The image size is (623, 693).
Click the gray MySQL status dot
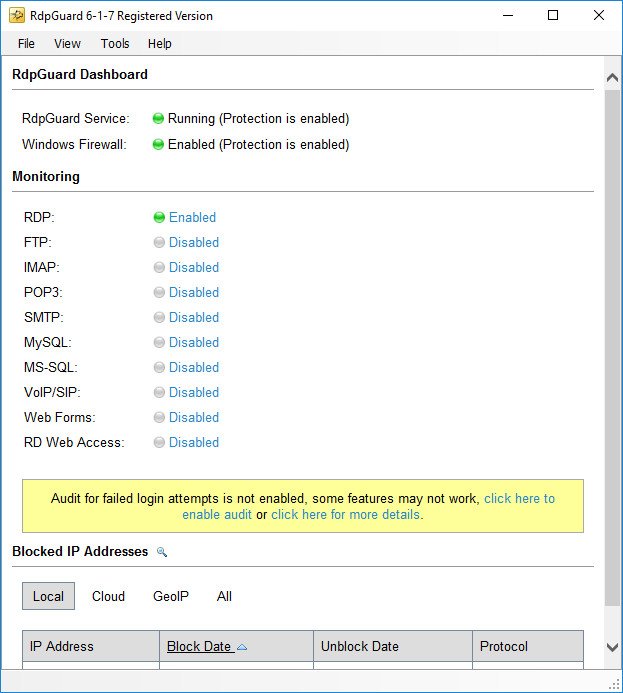(x=159, y=342)
